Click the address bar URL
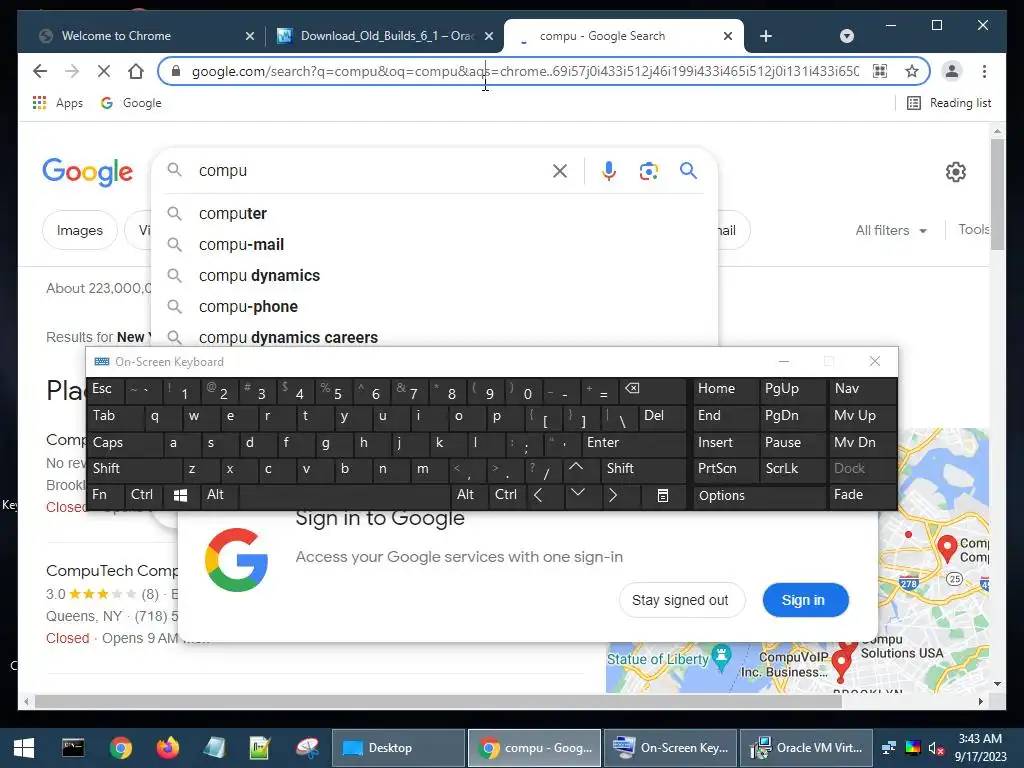1024x768 pixels. 526,71
